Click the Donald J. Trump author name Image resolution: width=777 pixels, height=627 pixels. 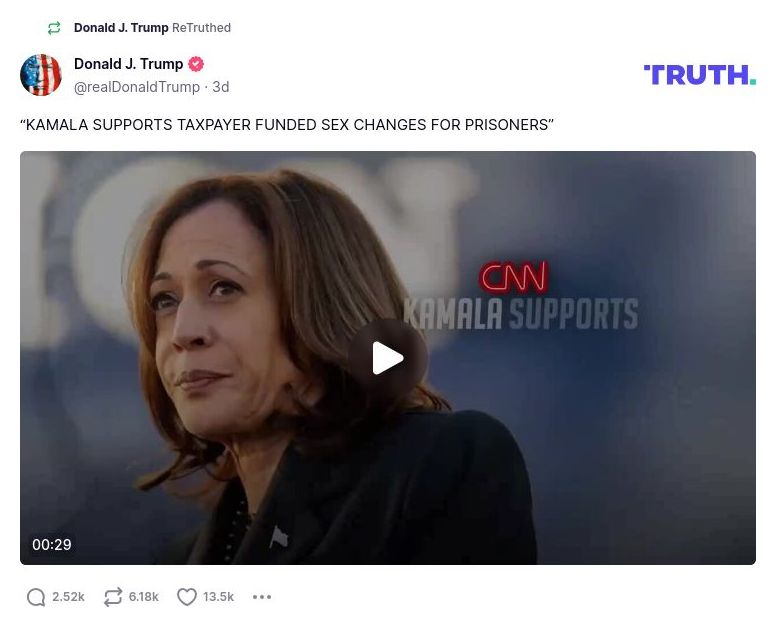128,64
